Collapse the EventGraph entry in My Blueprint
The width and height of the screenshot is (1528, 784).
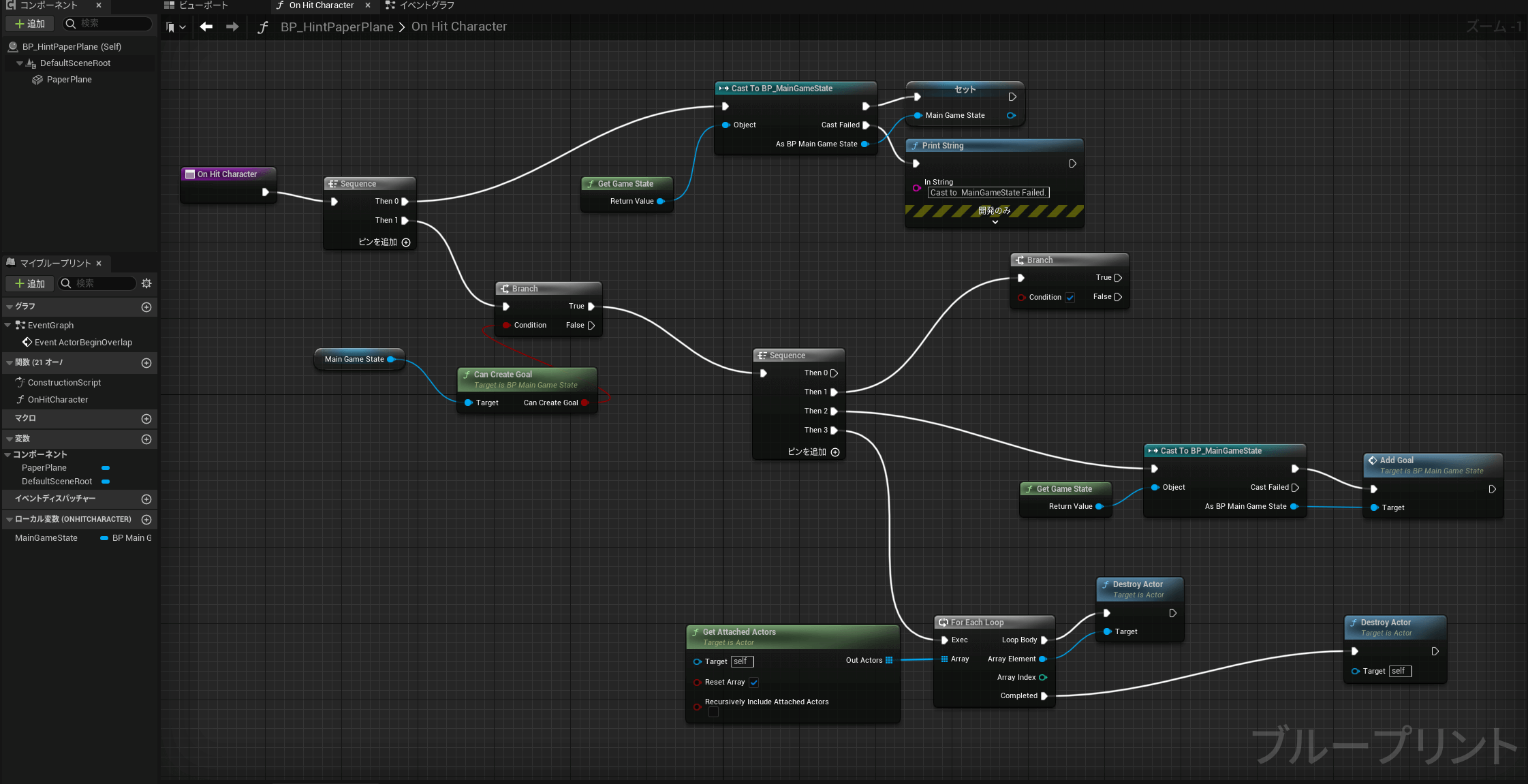[x=8, y=326]
